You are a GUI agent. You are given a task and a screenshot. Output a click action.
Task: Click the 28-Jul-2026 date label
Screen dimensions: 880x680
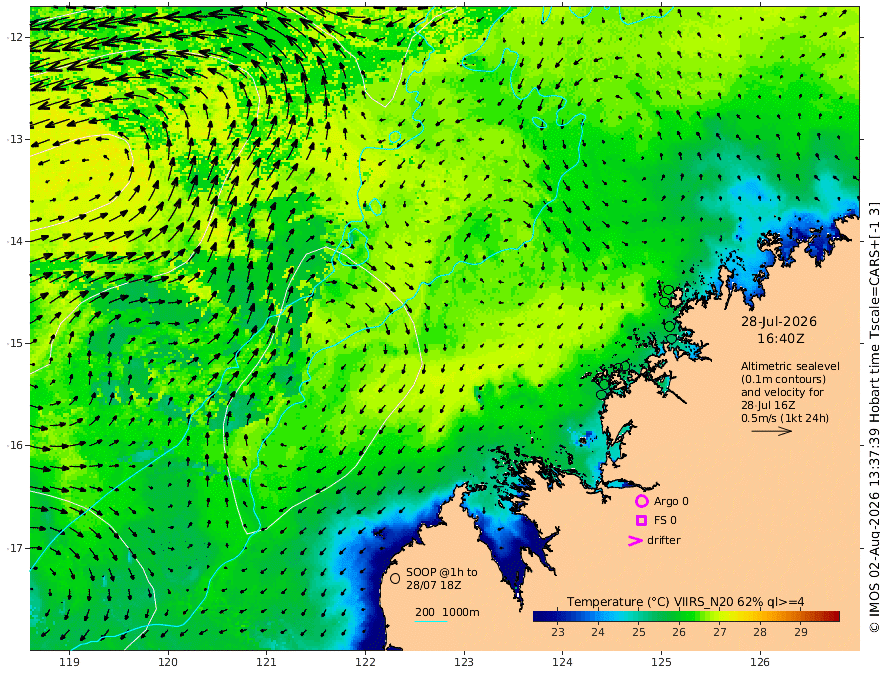[779, 321]
